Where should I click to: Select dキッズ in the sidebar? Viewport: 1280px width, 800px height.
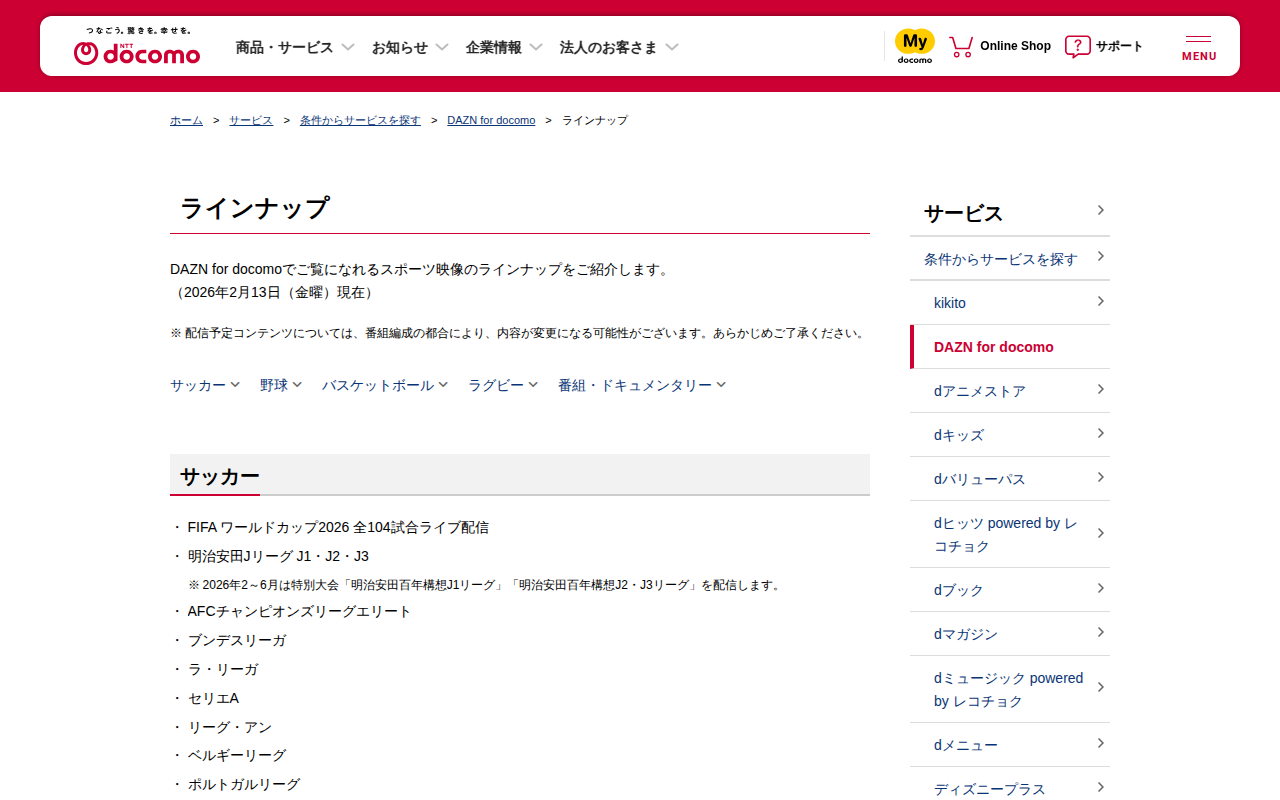1010,435
